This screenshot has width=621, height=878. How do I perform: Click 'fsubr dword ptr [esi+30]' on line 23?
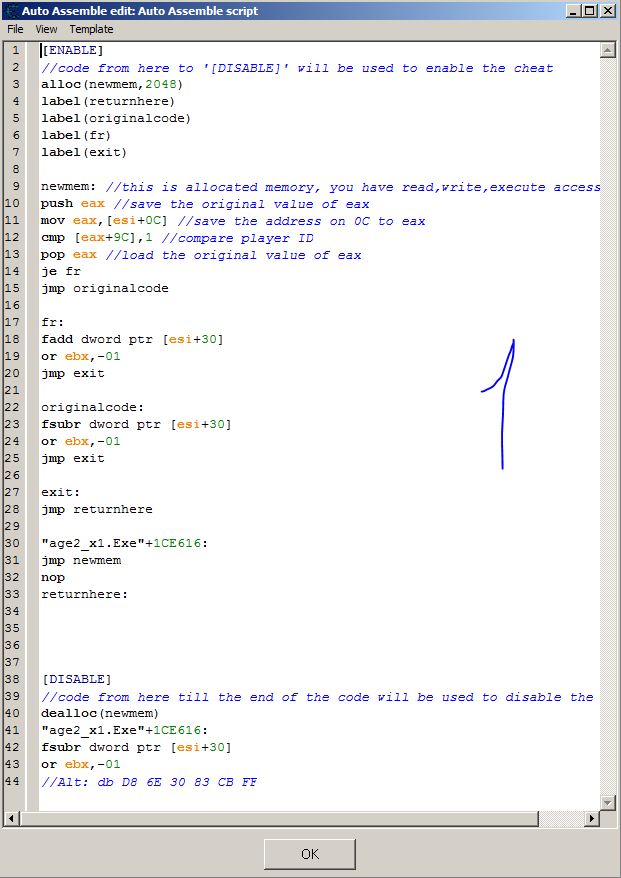(136, 424)
